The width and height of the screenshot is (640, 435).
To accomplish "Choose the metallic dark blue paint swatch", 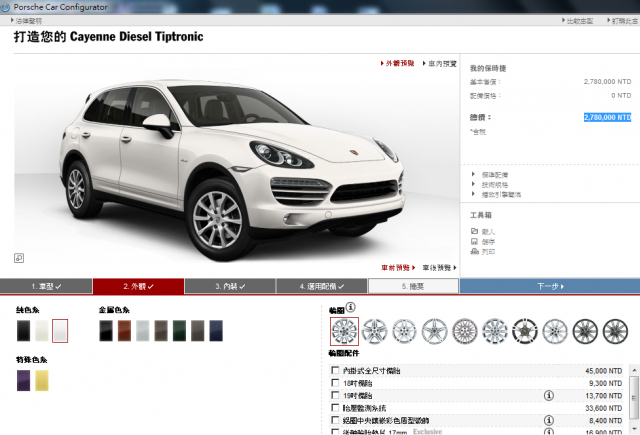I will click(x=216, y=331).
